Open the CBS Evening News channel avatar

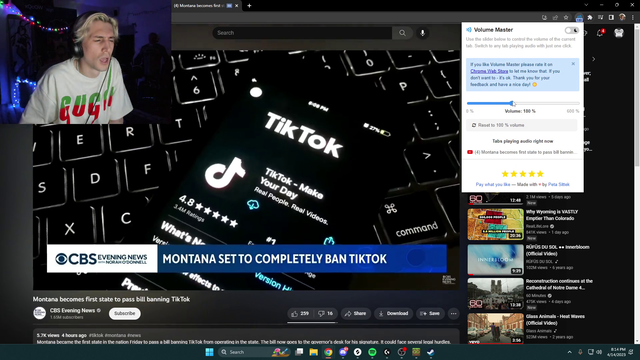point(40,313)
